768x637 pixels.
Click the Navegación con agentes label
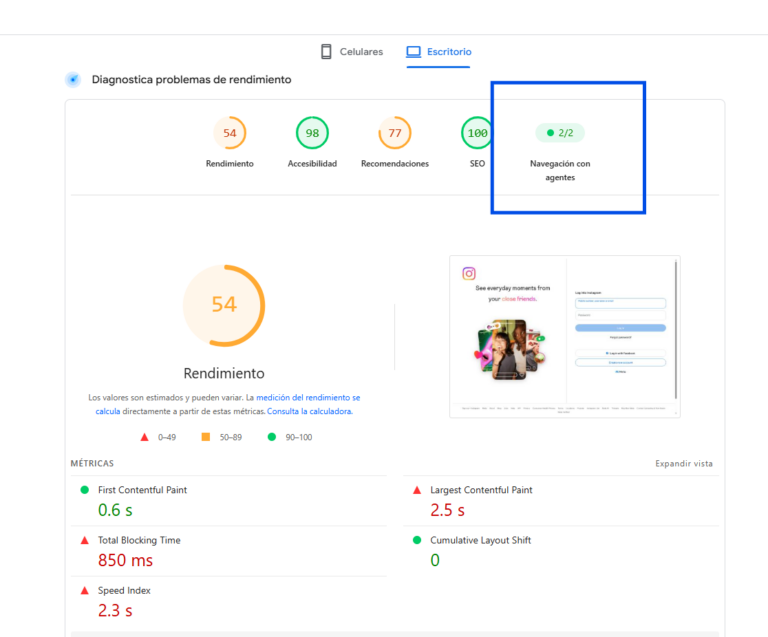pyautogui.click(x=560, y=170)
